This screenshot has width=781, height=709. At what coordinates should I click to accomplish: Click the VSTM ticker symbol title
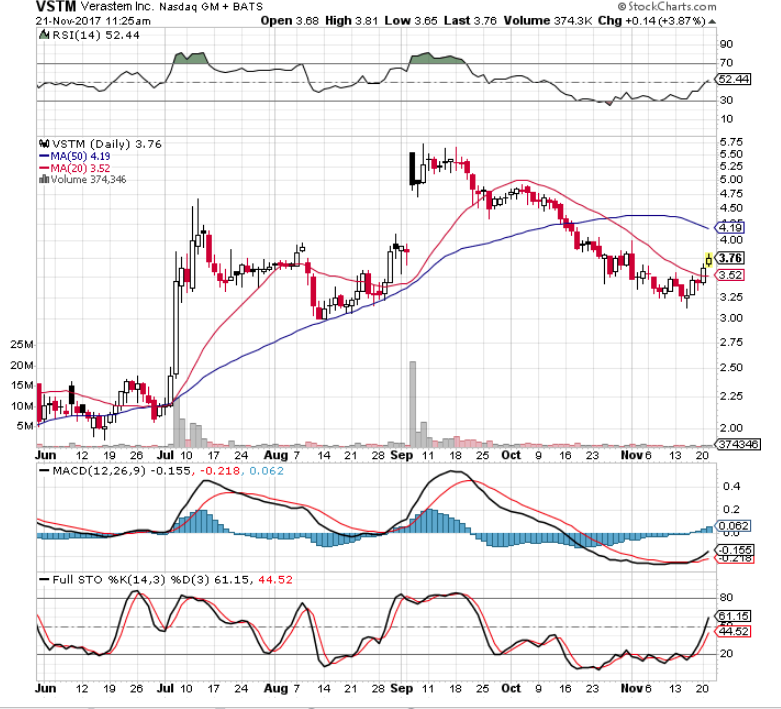point(56,6)
